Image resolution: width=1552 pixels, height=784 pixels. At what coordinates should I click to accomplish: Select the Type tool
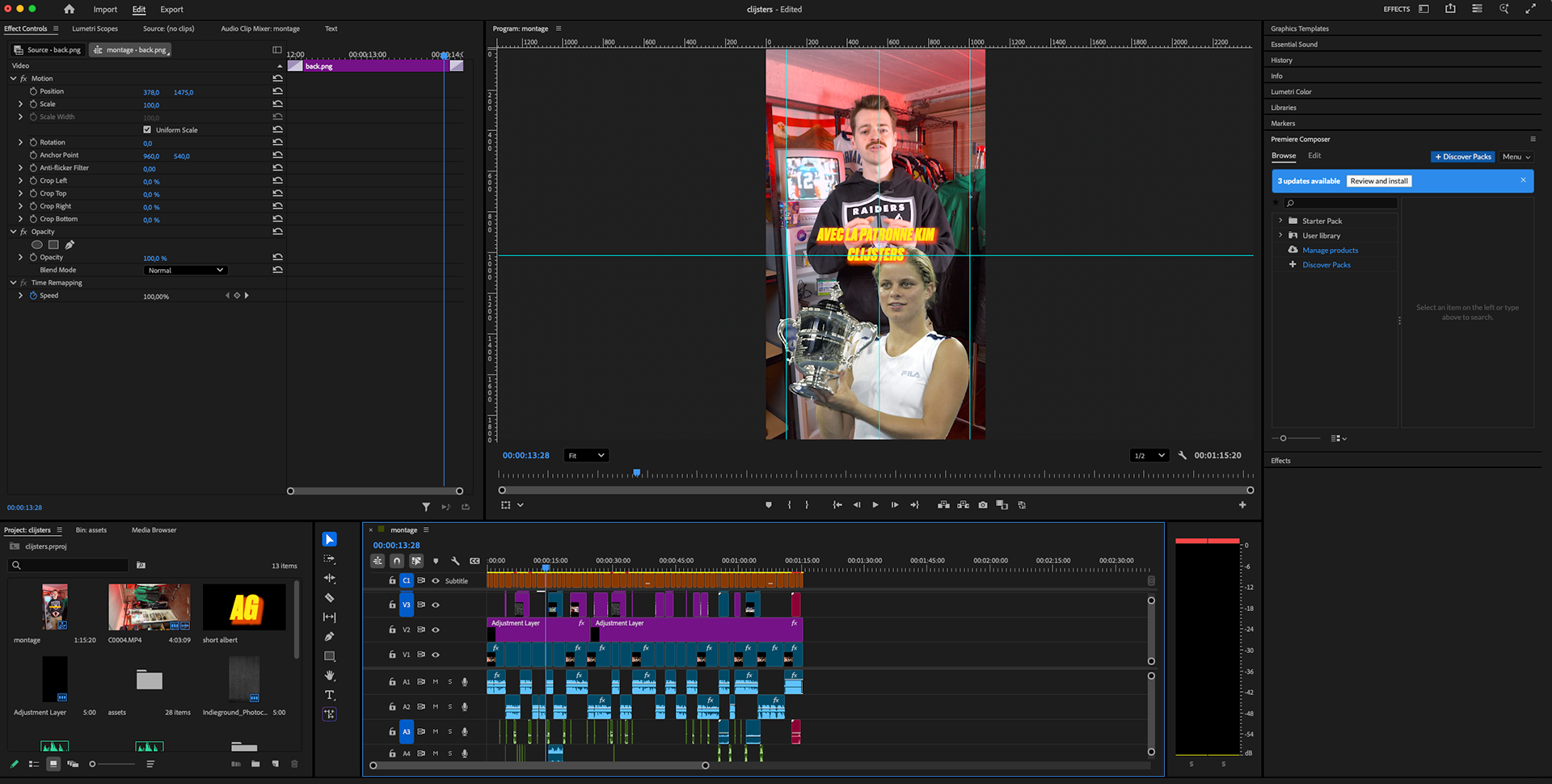pyautogui.click(x=329, y=694)
